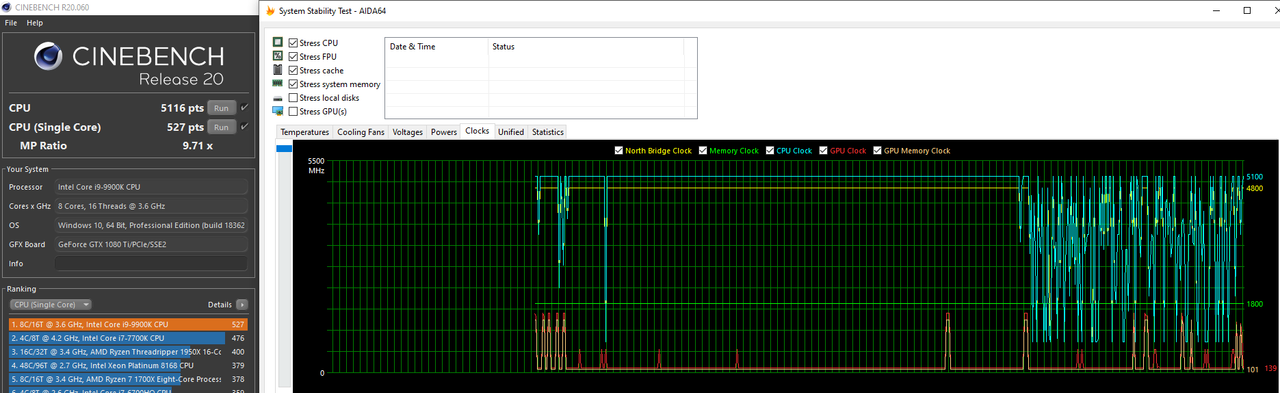The height and width of the screenshot is (393, 1280).
Task: Select the Core i7-7700K ranking row
Action: (x=128, y=338)
